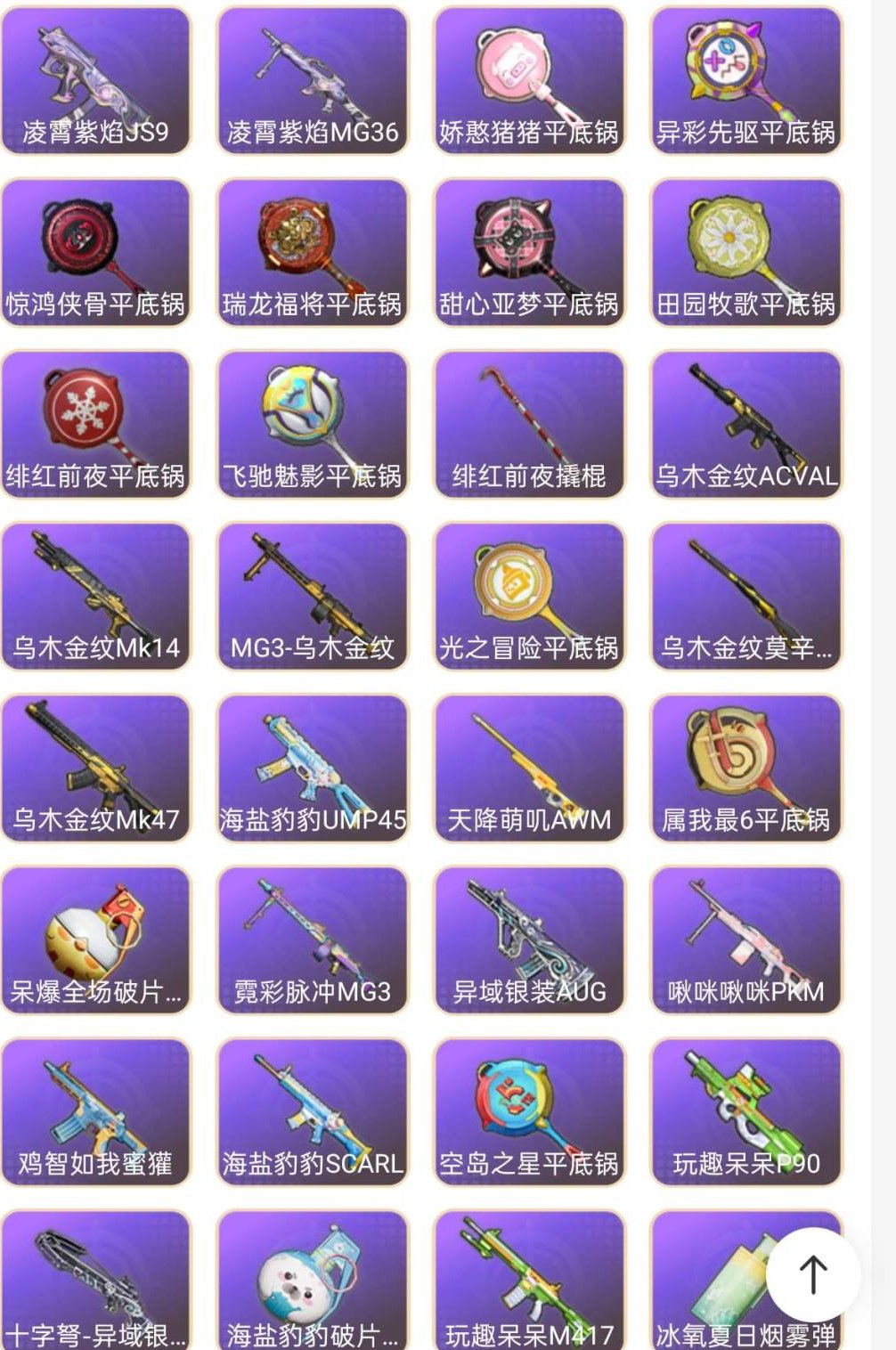Select the 天降萌叽AWM sniper skin
Screen dimensions: 896x1350
tap(529, 769)
